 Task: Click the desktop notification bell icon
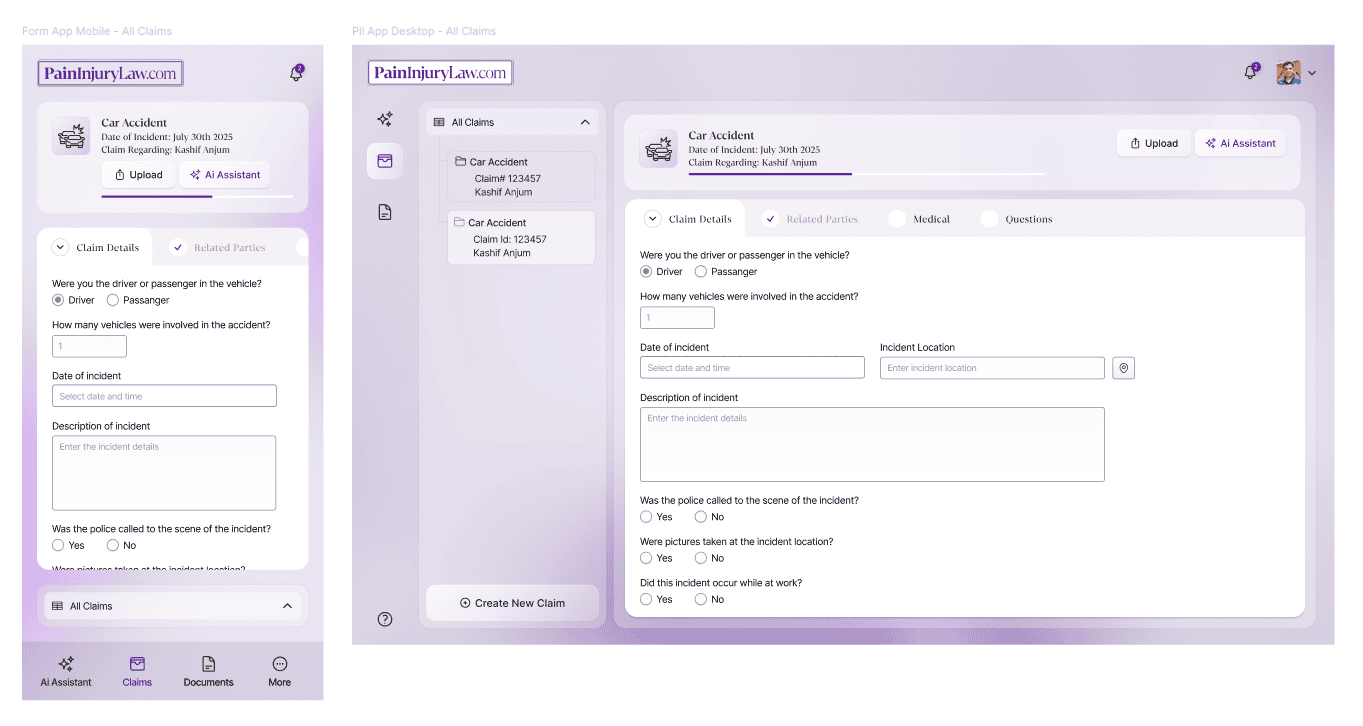pyautogui.click(x=1251, y=72)
